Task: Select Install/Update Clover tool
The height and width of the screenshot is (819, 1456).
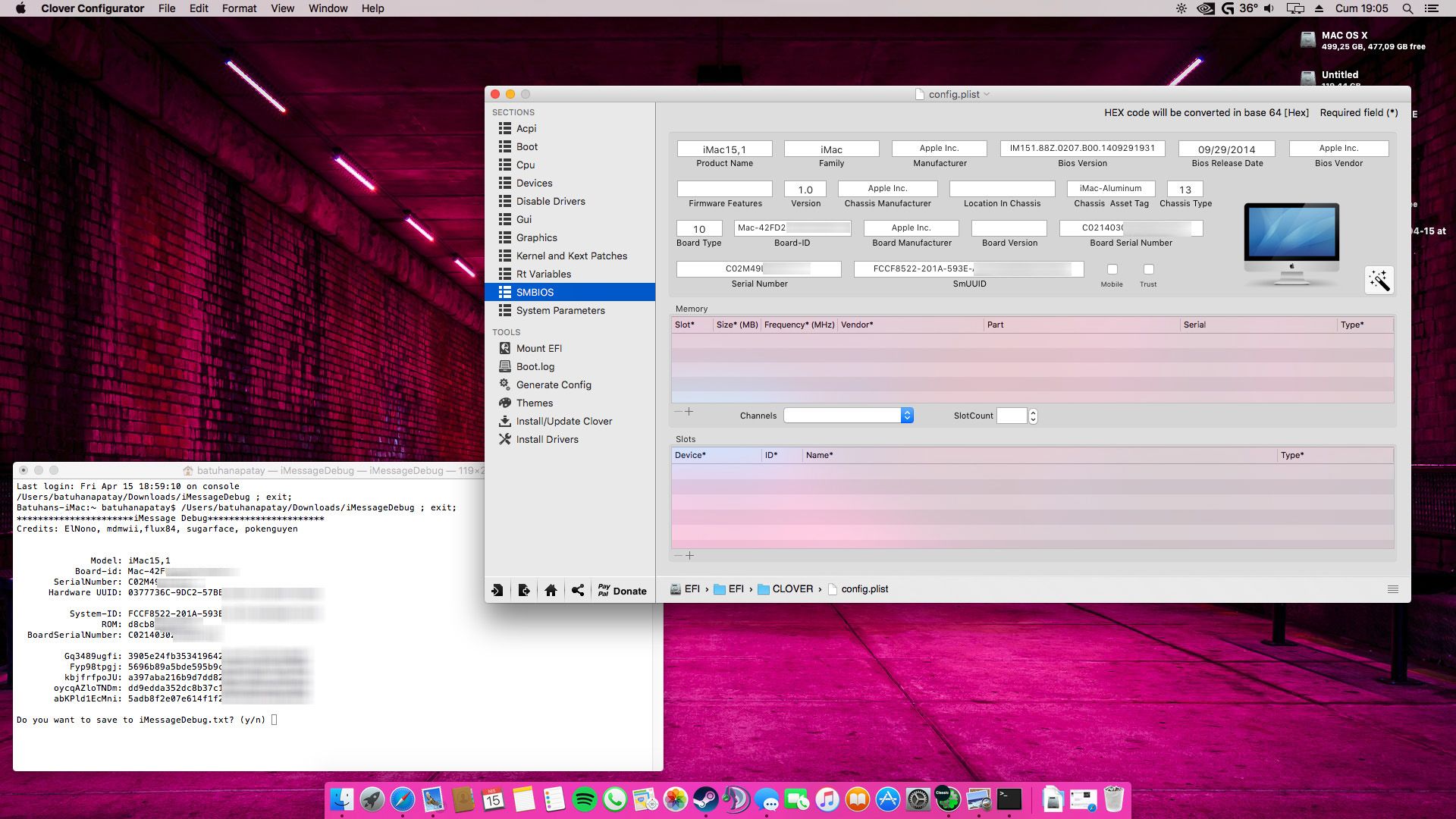Action: click(x=564, y=421)
